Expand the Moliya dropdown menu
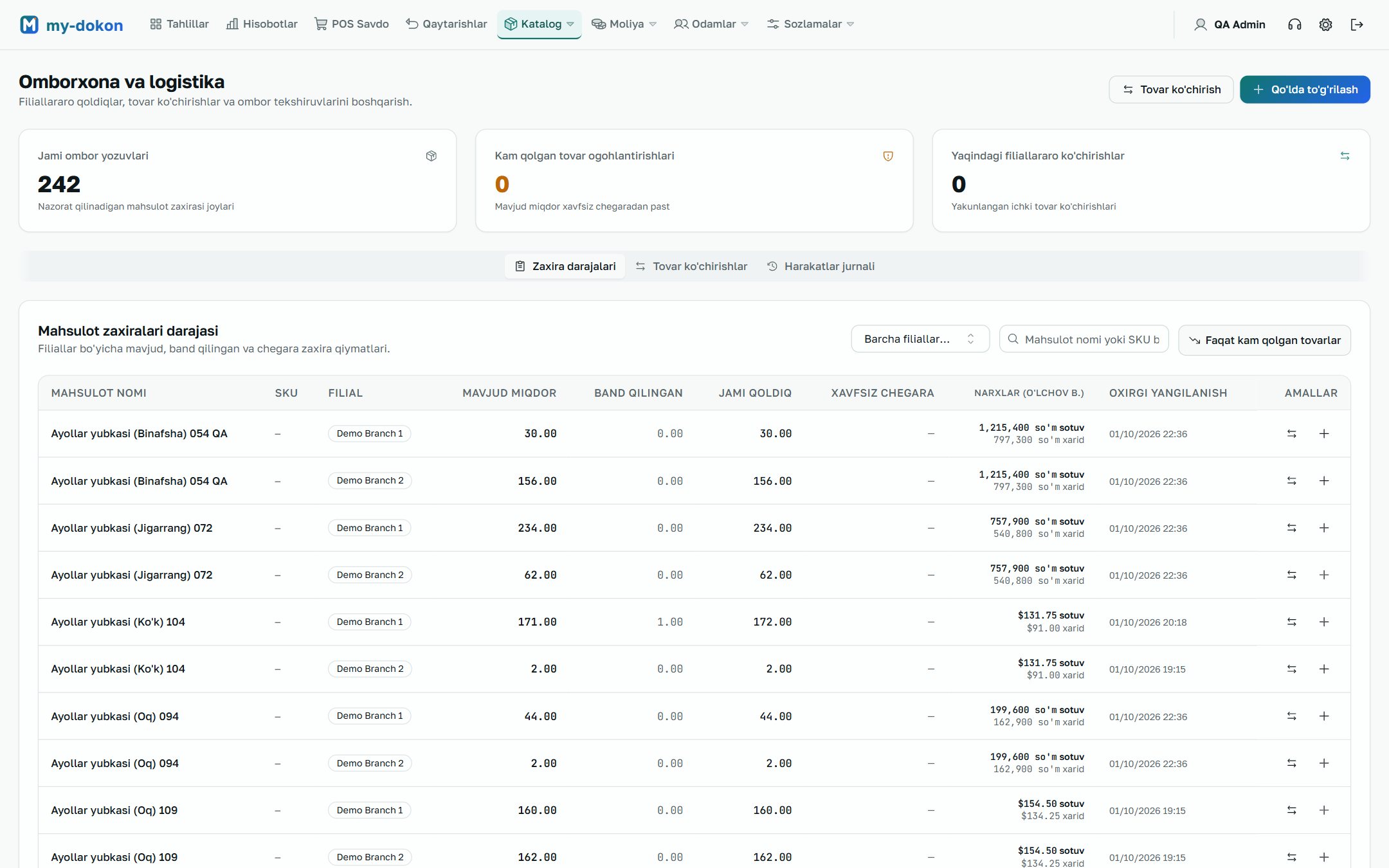 tap(624, 24)
